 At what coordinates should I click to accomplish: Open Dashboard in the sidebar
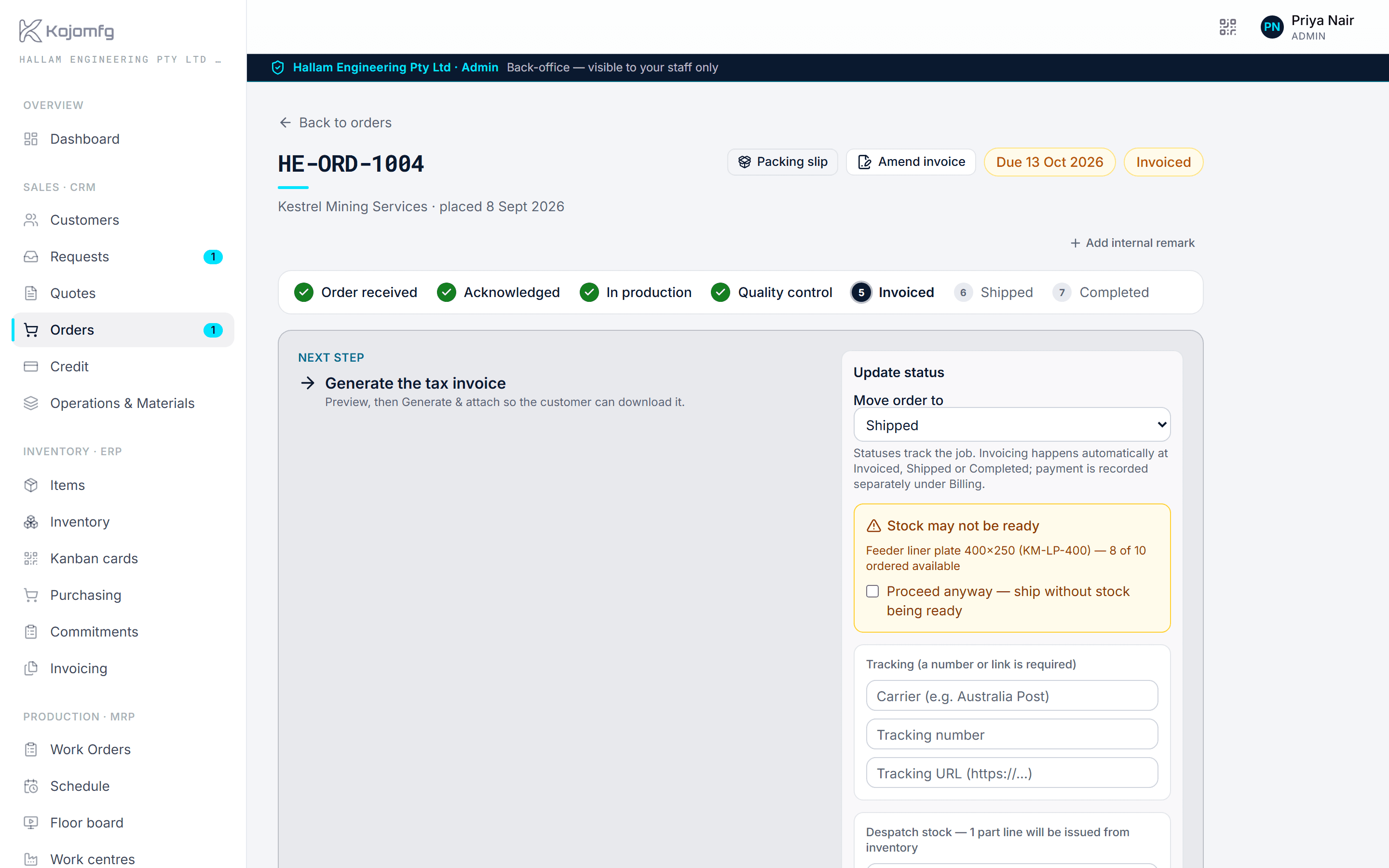pyautogui.click(x=123, y=139)
